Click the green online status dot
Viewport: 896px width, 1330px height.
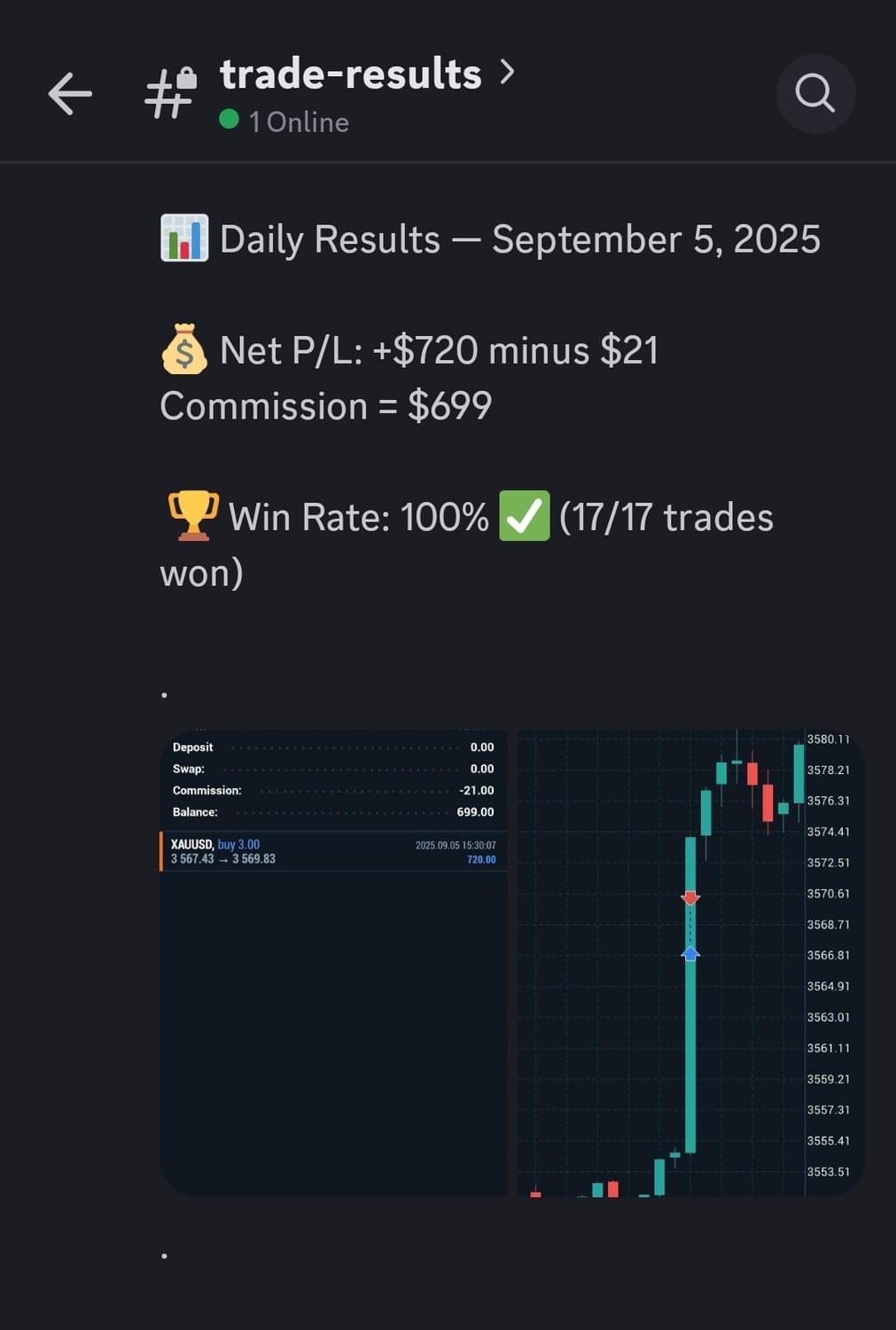click(229, 119)
